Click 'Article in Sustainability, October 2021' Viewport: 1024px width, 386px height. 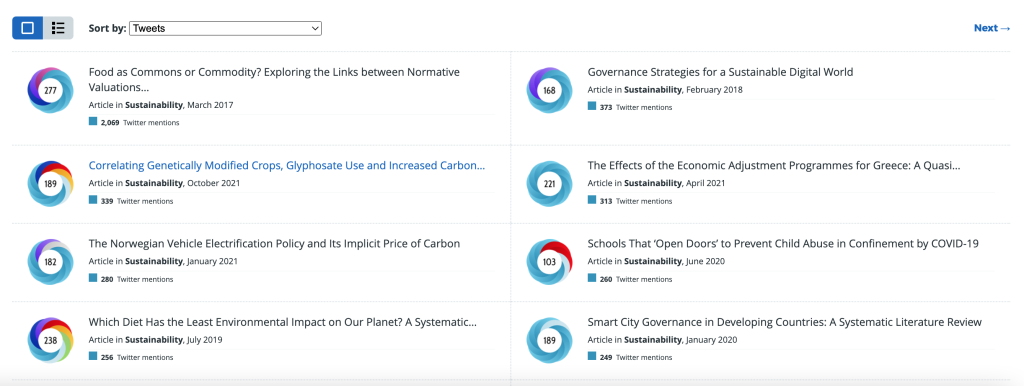pyautogui.click(x=165, y=183)
